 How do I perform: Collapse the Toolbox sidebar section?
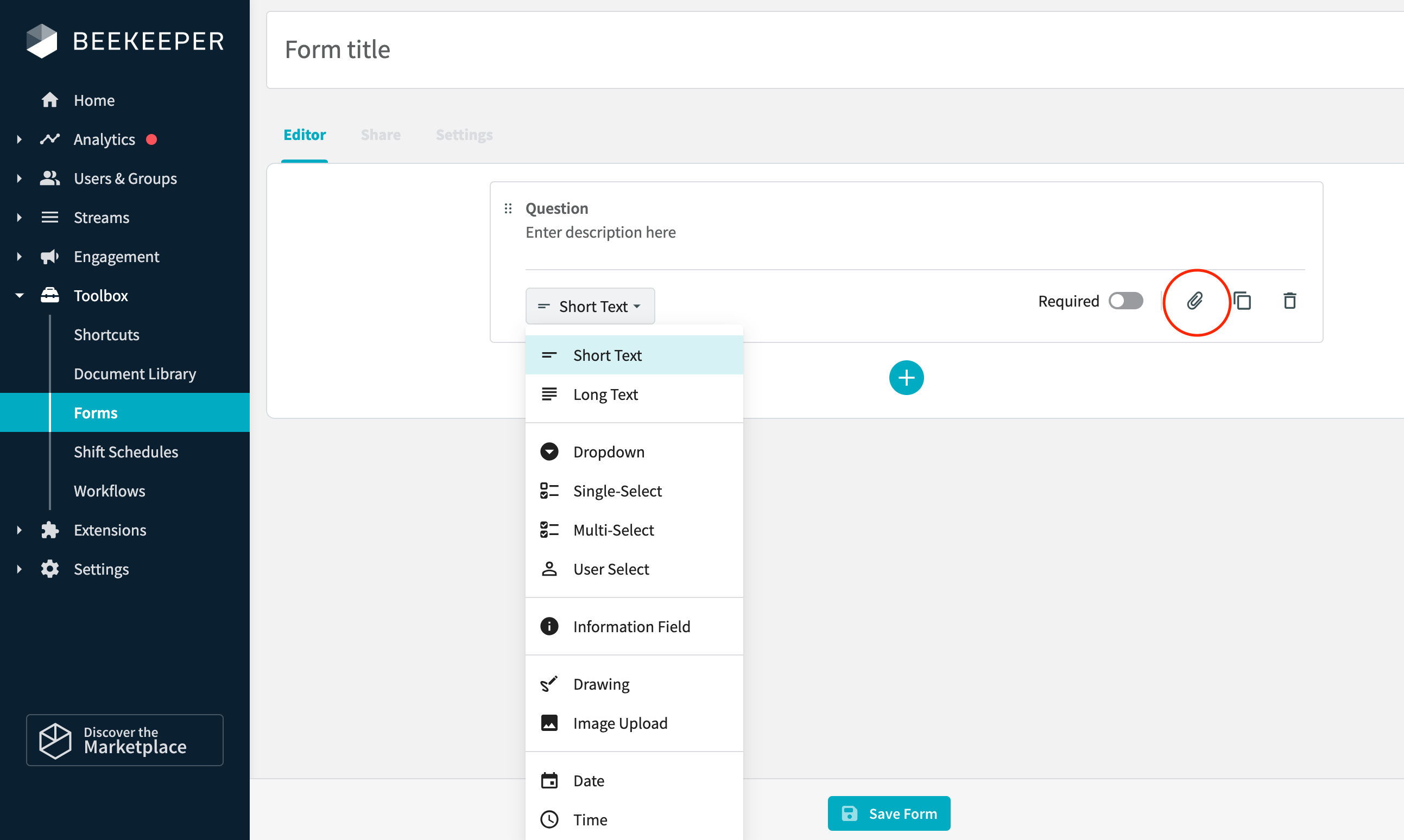19,296
